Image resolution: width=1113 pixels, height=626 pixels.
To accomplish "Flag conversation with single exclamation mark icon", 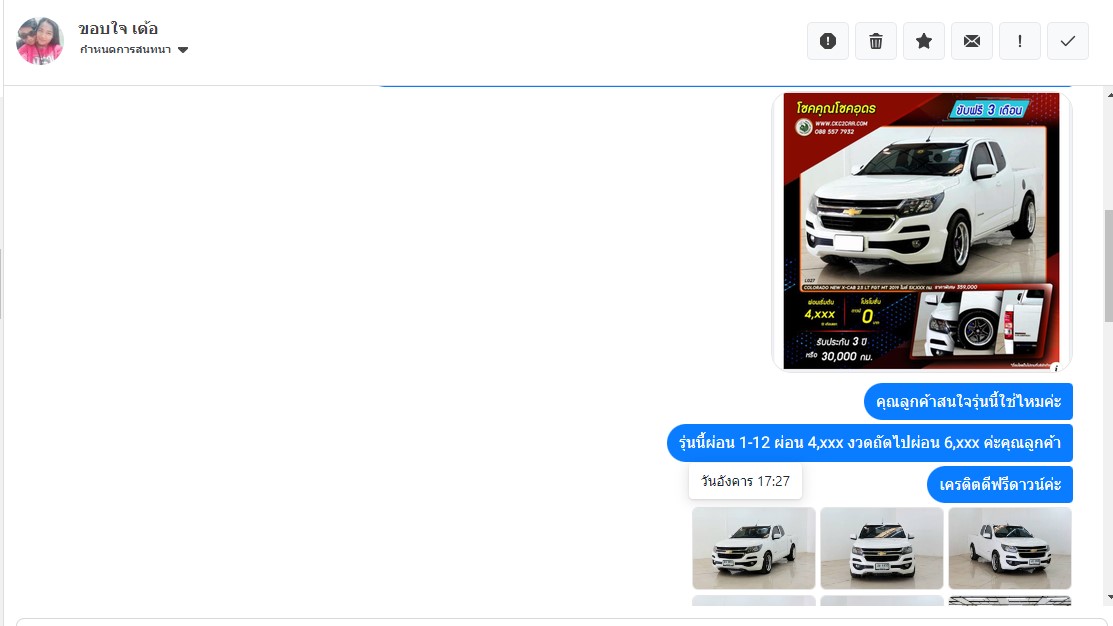I will click(1020, 41).
